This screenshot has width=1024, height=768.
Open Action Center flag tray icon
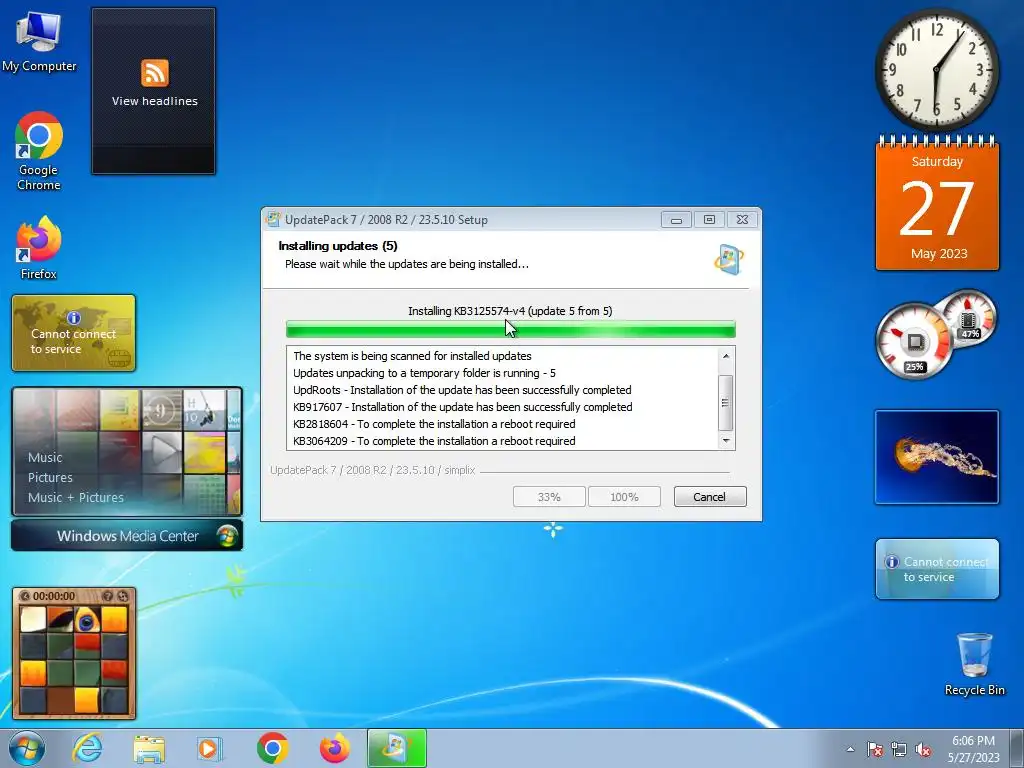click(x=874, y=749)
